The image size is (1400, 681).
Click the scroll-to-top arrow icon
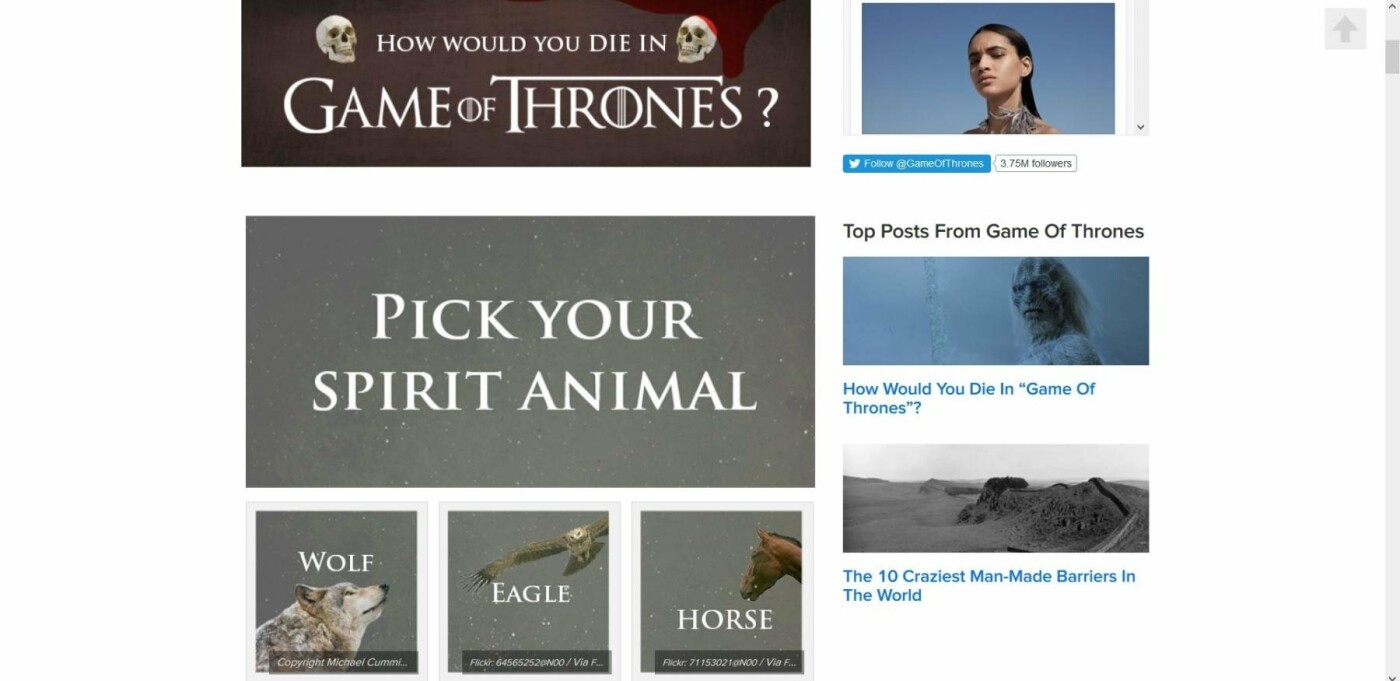pyautogui.click(x=1345, y=29)
